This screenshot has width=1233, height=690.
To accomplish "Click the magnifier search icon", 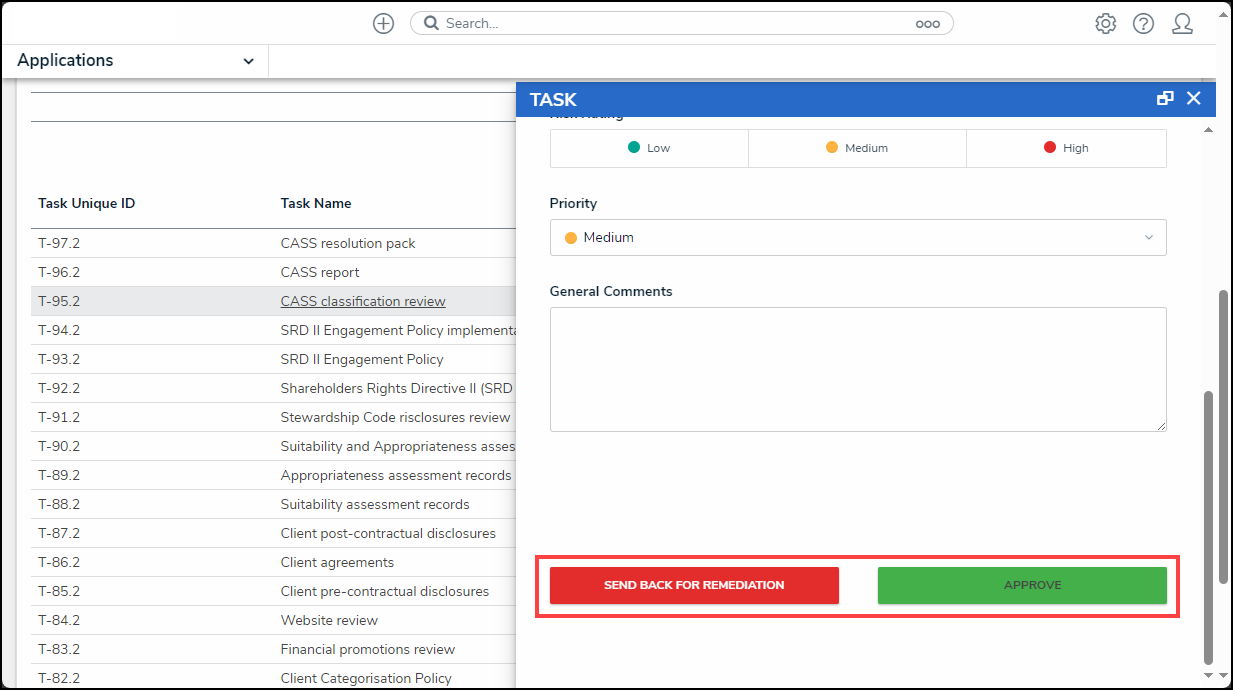I will tap(431, 23).
